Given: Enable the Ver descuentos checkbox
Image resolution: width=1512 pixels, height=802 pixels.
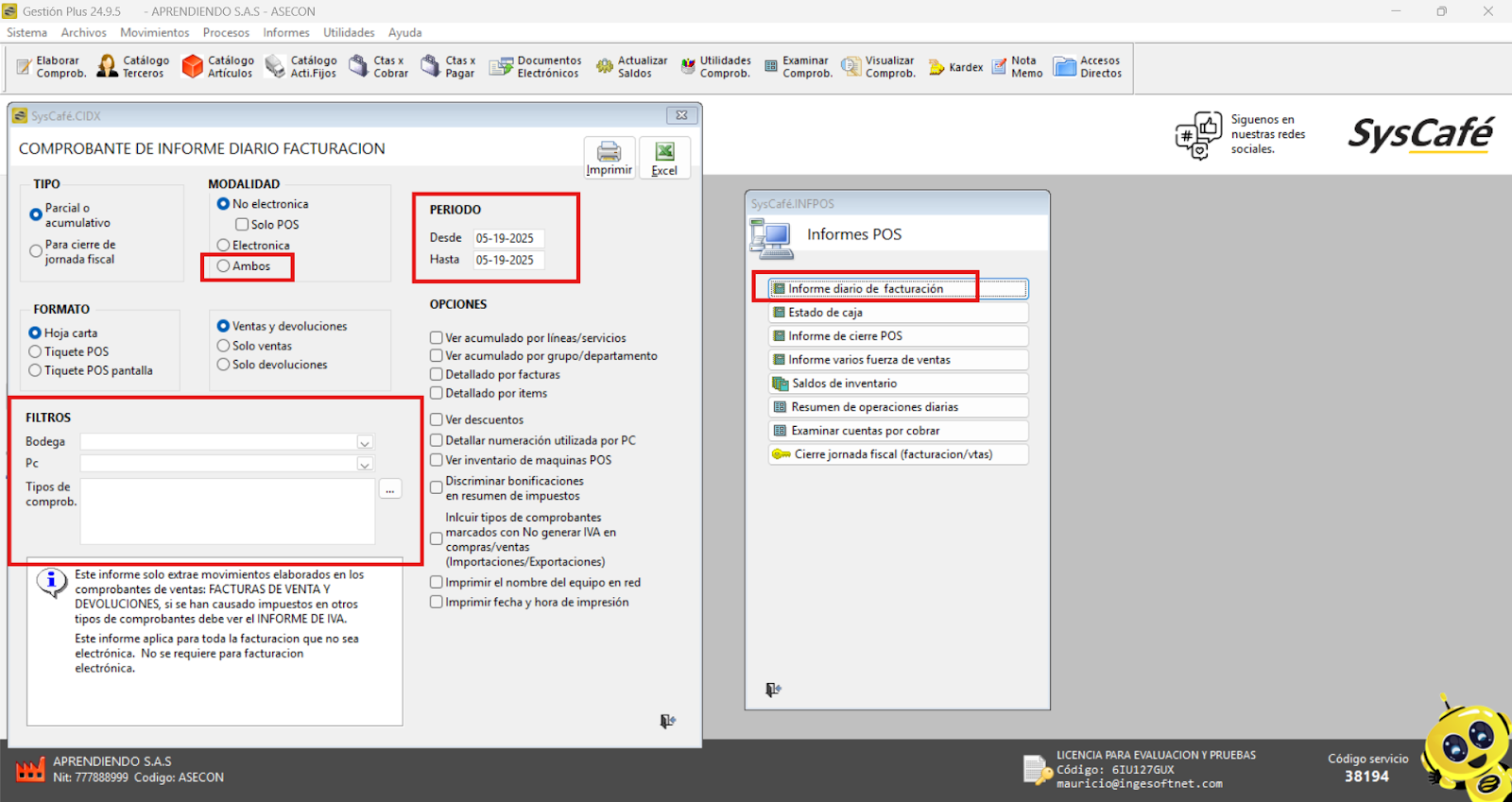Looking at the screenshot, I should [437, 419].
